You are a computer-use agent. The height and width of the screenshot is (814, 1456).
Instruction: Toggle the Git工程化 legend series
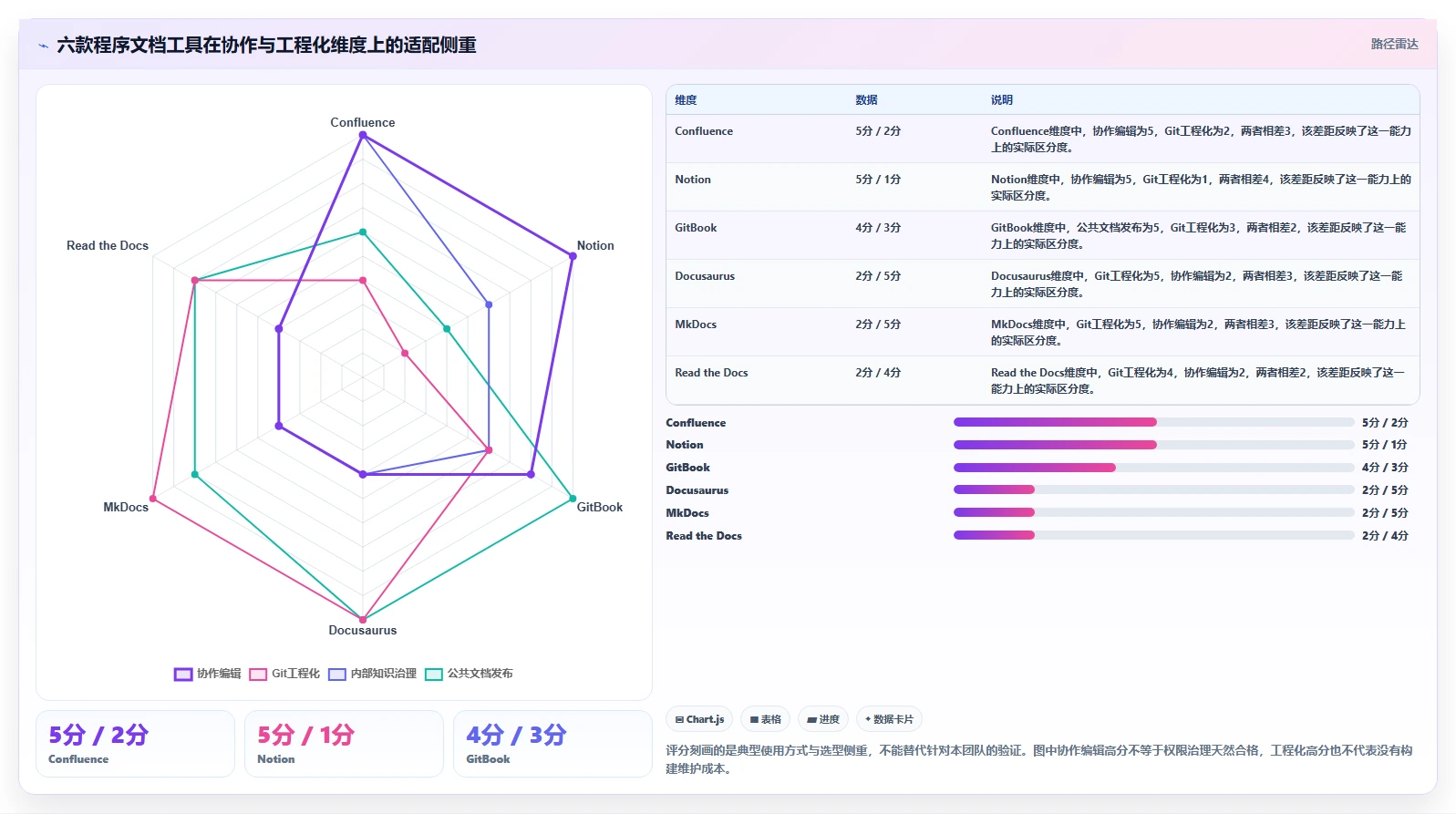pos(284,674)
